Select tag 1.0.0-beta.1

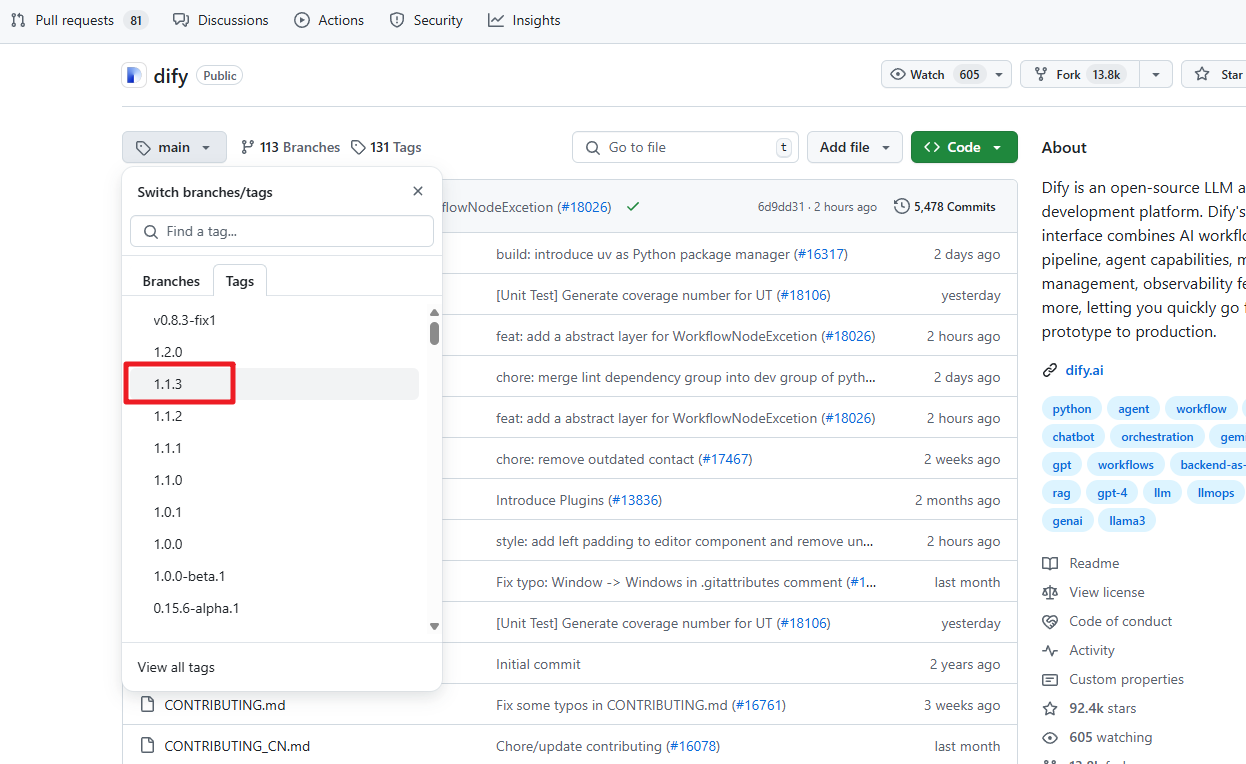pyautogui.click(x=189, y=576)
